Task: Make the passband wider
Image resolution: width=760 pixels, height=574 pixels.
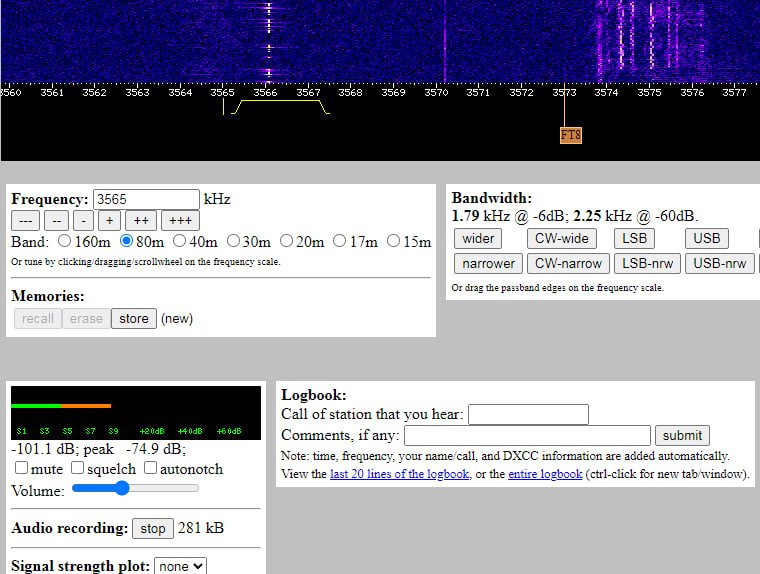Action: pos(478,238)
